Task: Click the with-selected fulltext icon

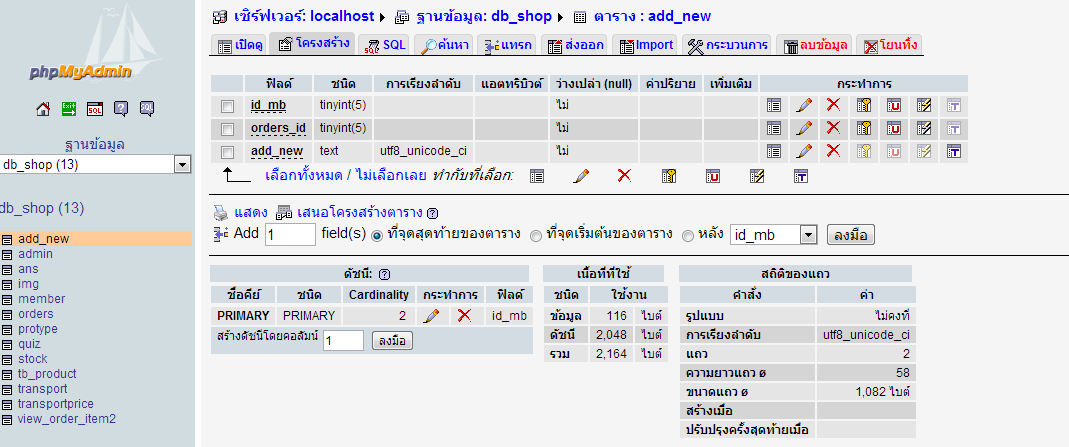Action: [x=800, y=176]
